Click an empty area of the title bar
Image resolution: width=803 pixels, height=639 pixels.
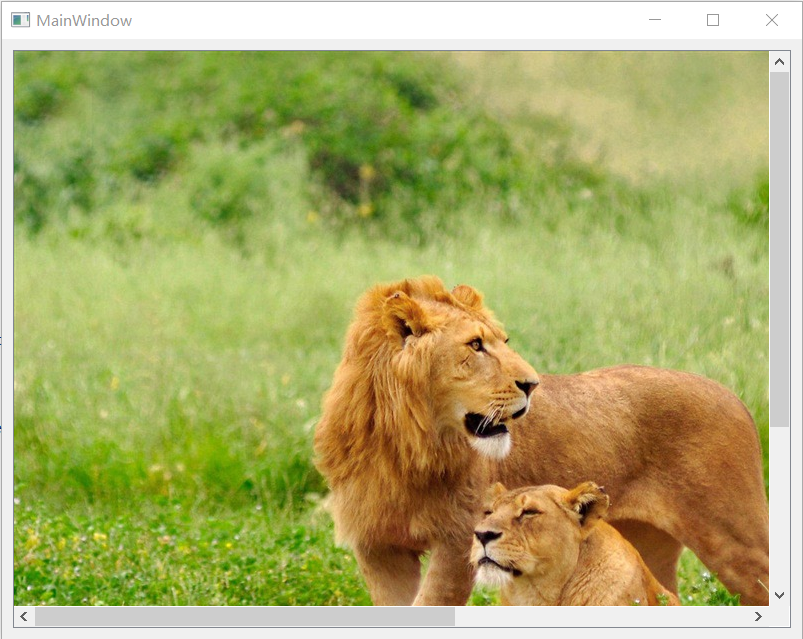point(400,19)
